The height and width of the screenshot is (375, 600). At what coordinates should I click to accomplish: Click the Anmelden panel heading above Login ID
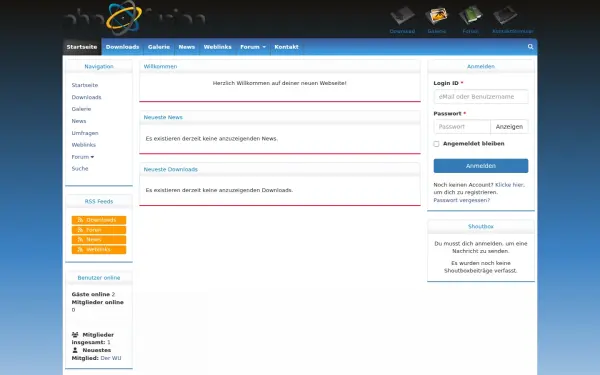[481, 67]
